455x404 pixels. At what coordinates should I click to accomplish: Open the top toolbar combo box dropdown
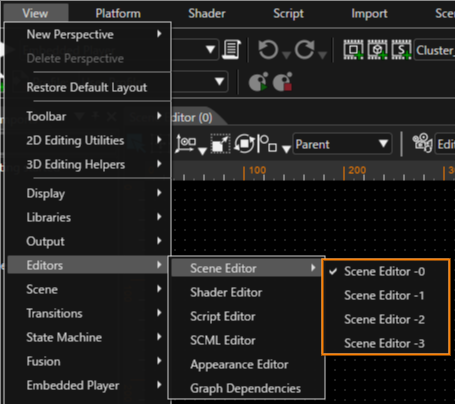click(x=210, y=50)
